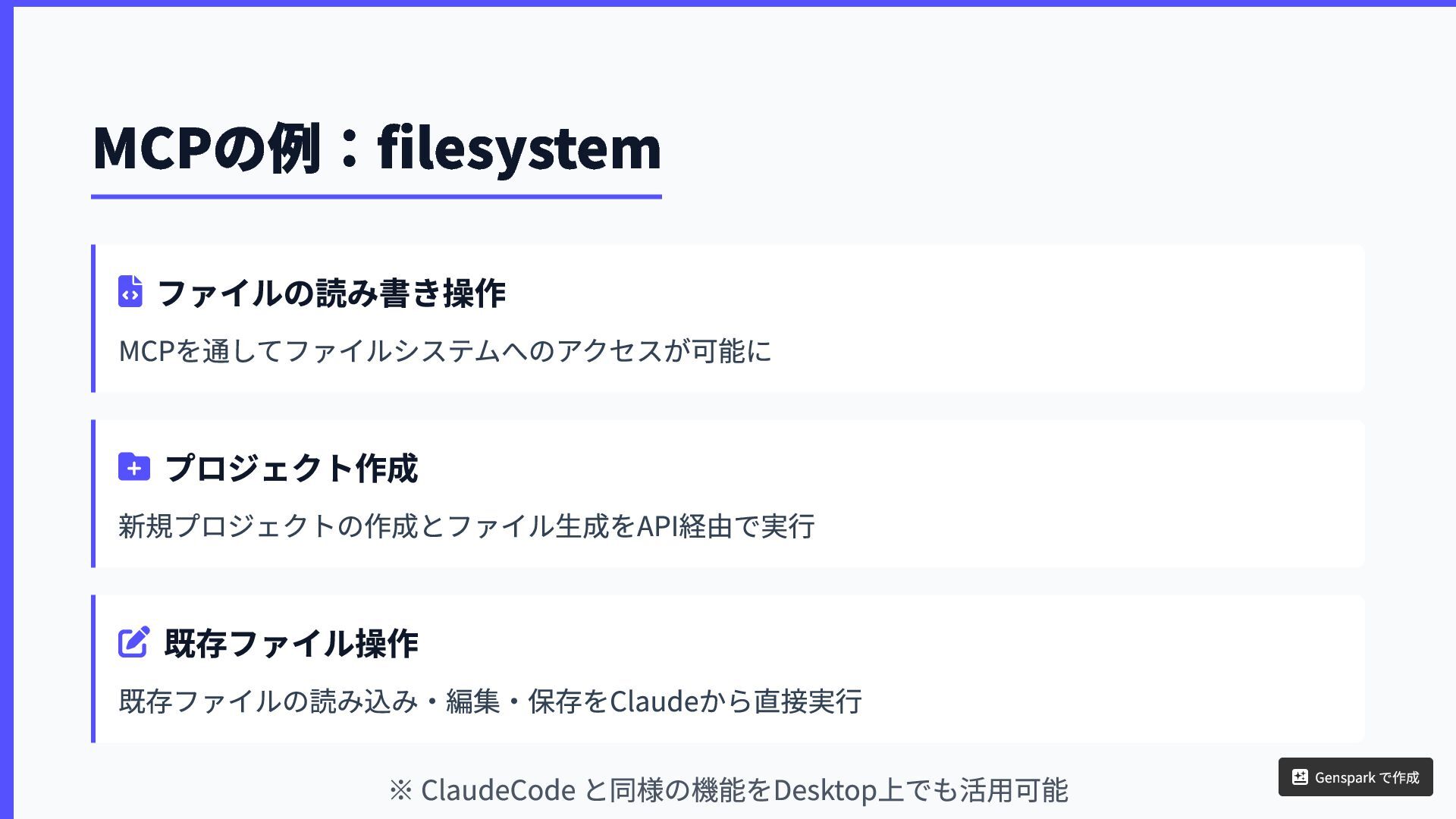Click the purple underline beneath the title
This screenshot has height=819, width=1456.
point(376,196)
